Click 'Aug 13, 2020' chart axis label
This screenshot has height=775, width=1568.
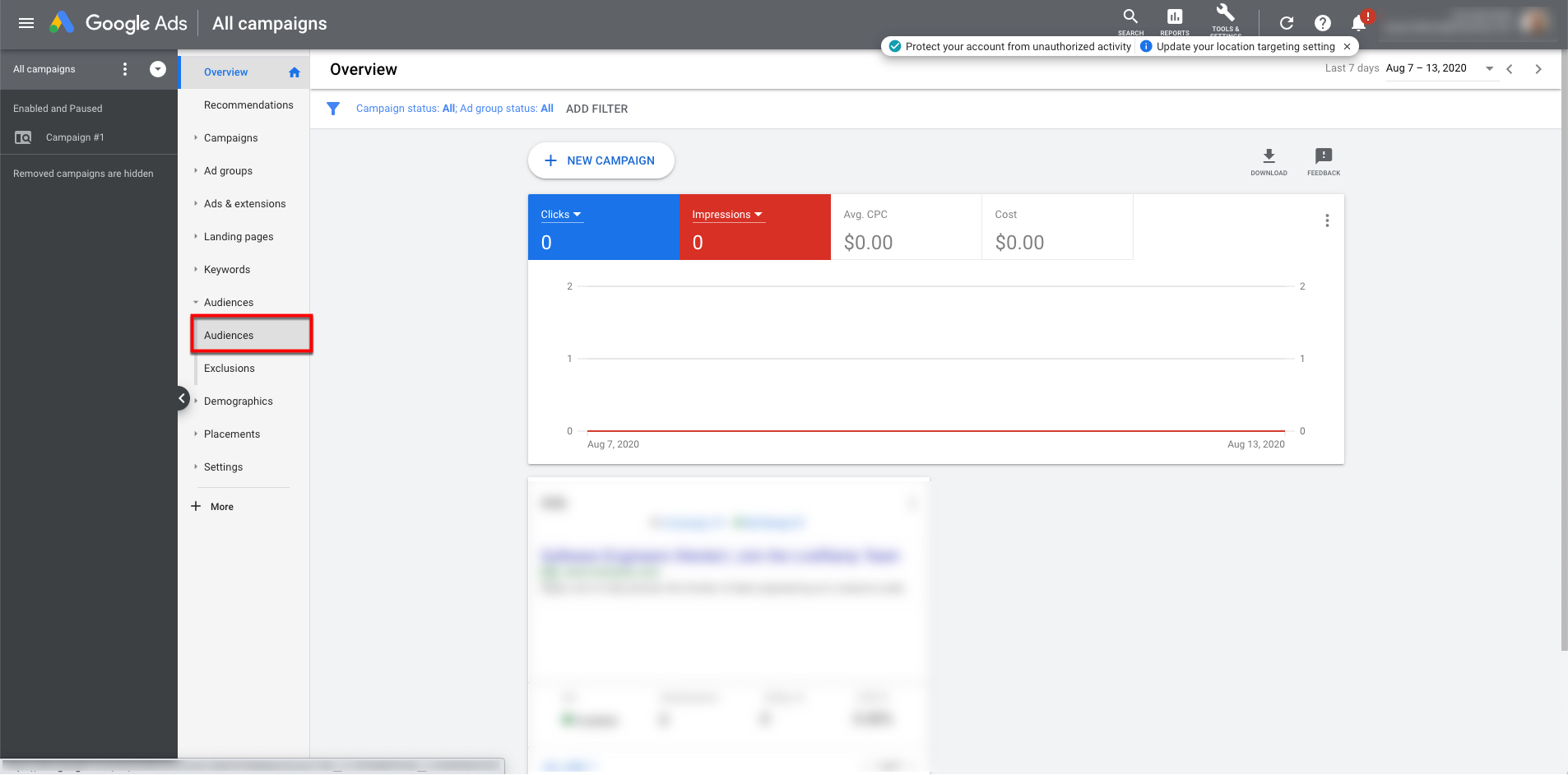[1255, 444]
